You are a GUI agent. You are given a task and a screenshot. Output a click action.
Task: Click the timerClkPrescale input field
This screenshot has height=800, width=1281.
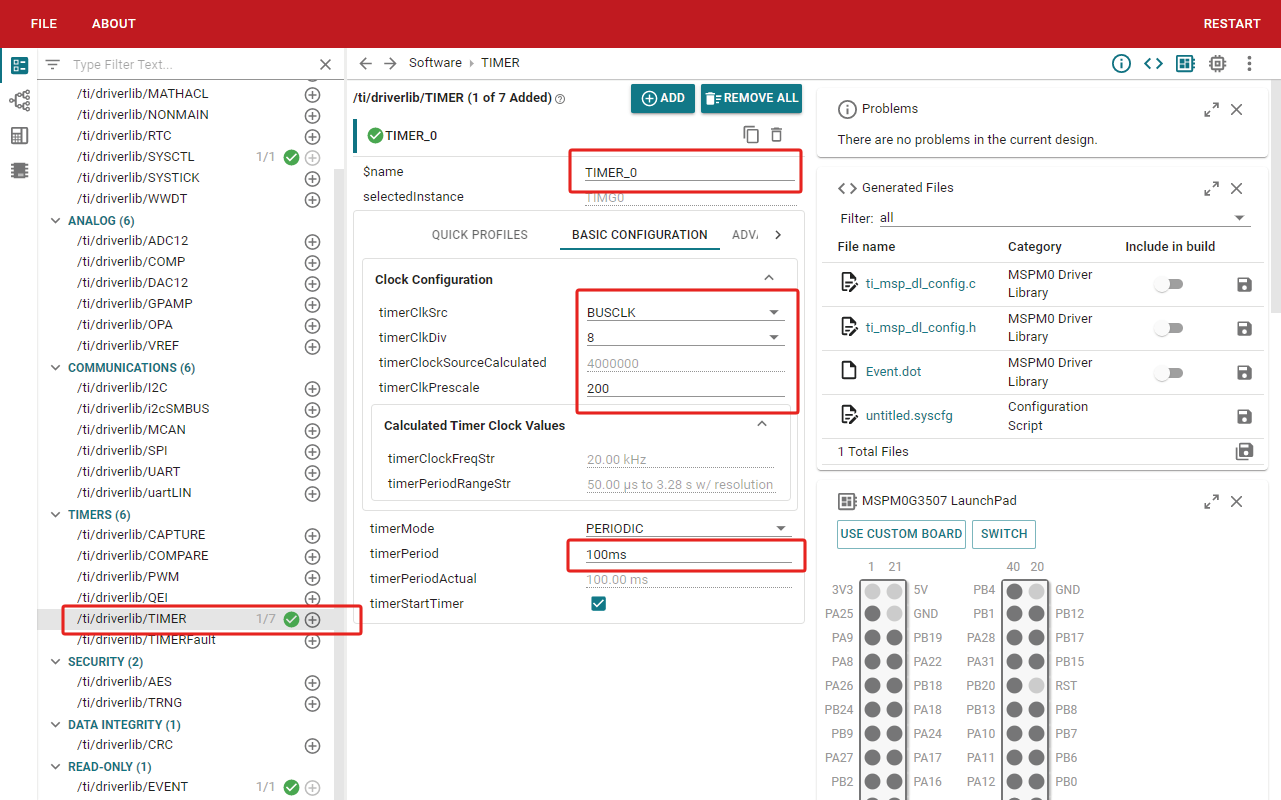tap(685, 389)
